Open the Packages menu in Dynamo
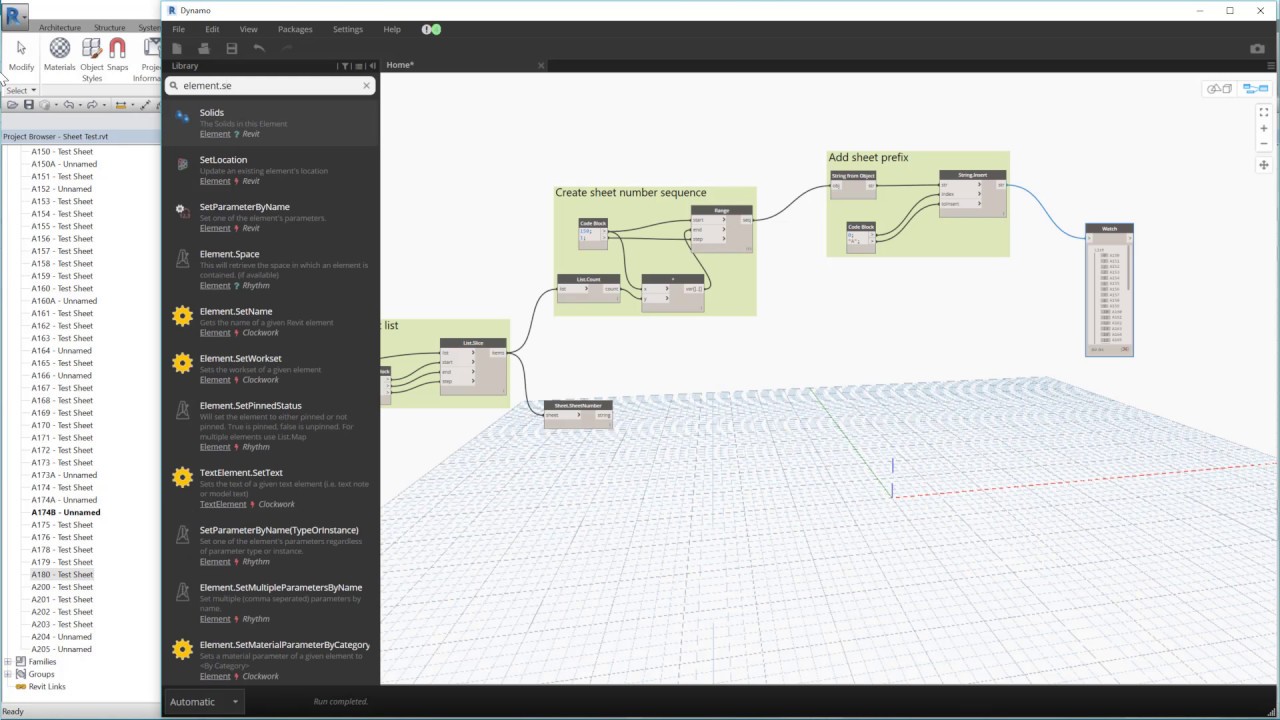Screen dimensions: 1280x720 (x=295, y=29)
